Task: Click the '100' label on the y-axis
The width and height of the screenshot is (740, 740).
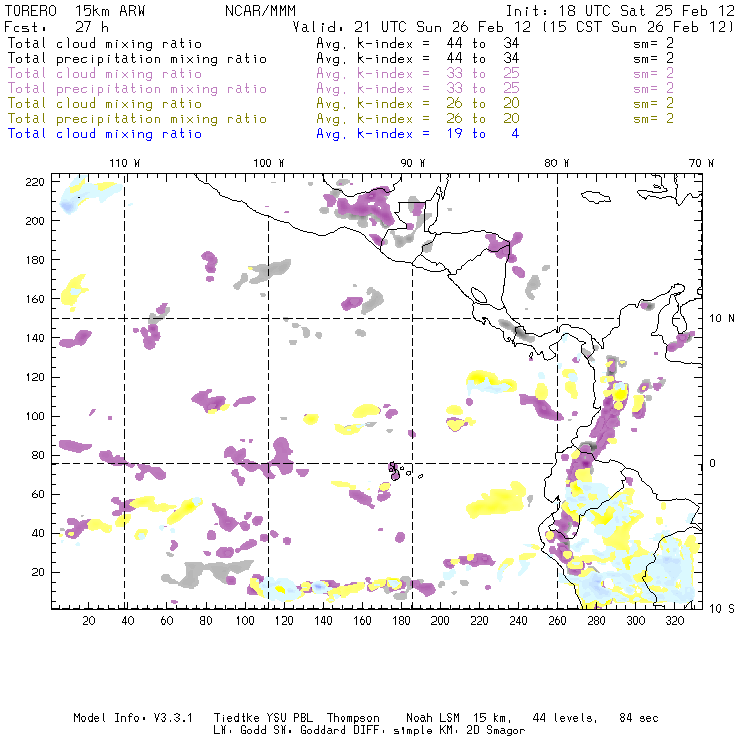Action: coord(35,416)
